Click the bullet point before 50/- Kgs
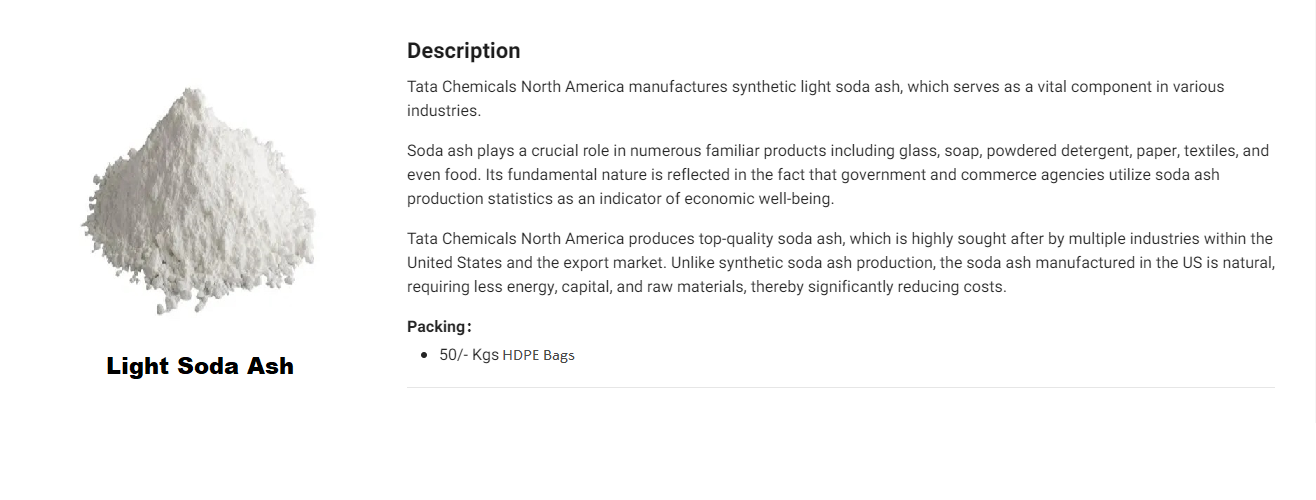Screen dimensions: 1316x500 pos(425,355)
